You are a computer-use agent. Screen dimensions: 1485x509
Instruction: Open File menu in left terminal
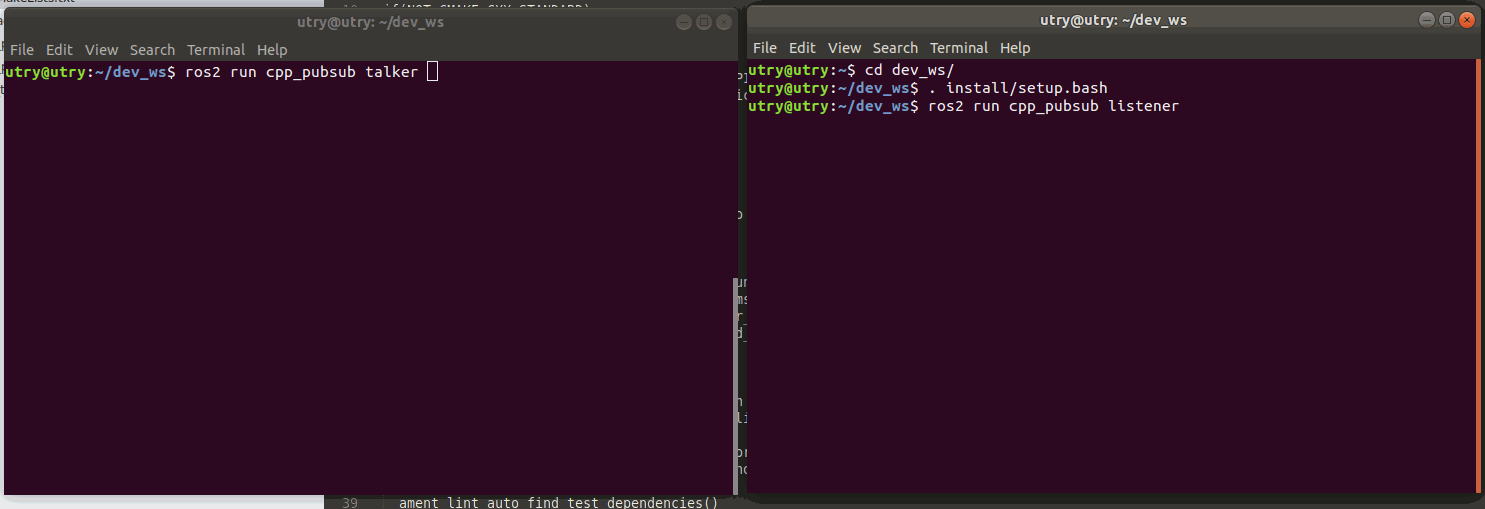[22, 50]
